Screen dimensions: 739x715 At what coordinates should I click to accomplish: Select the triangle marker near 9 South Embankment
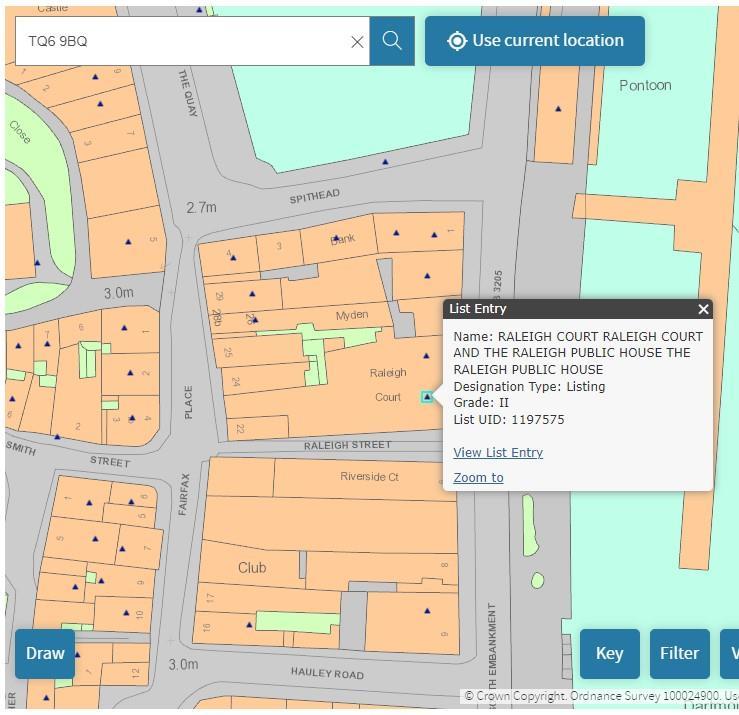pos(427,611)
